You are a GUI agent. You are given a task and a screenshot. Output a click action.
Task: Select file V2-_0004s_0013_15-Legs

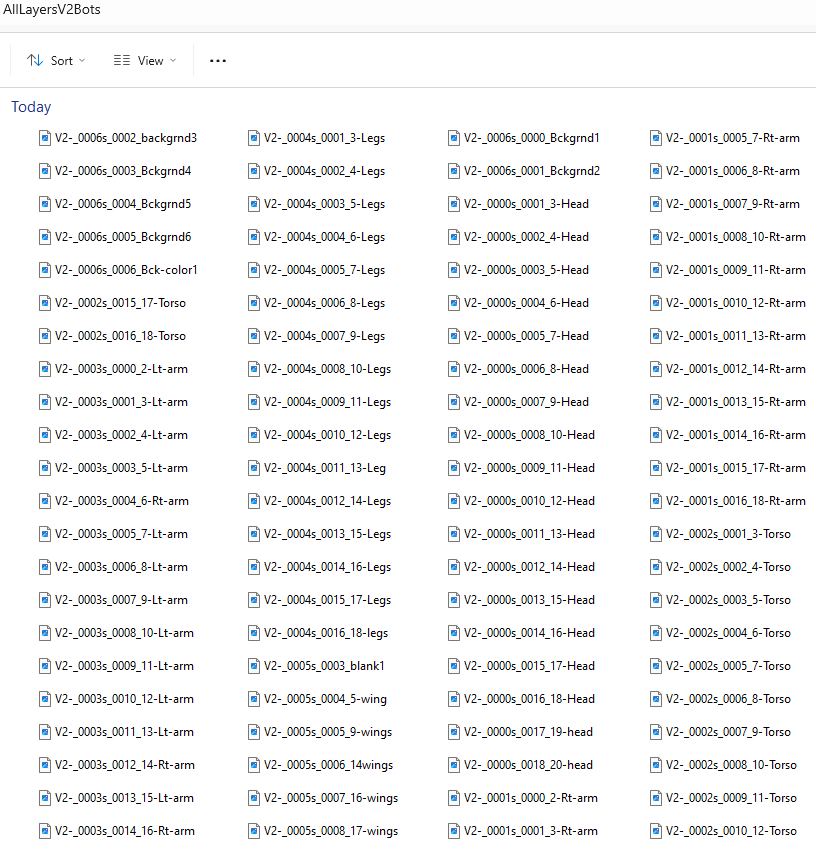(319, 534)
